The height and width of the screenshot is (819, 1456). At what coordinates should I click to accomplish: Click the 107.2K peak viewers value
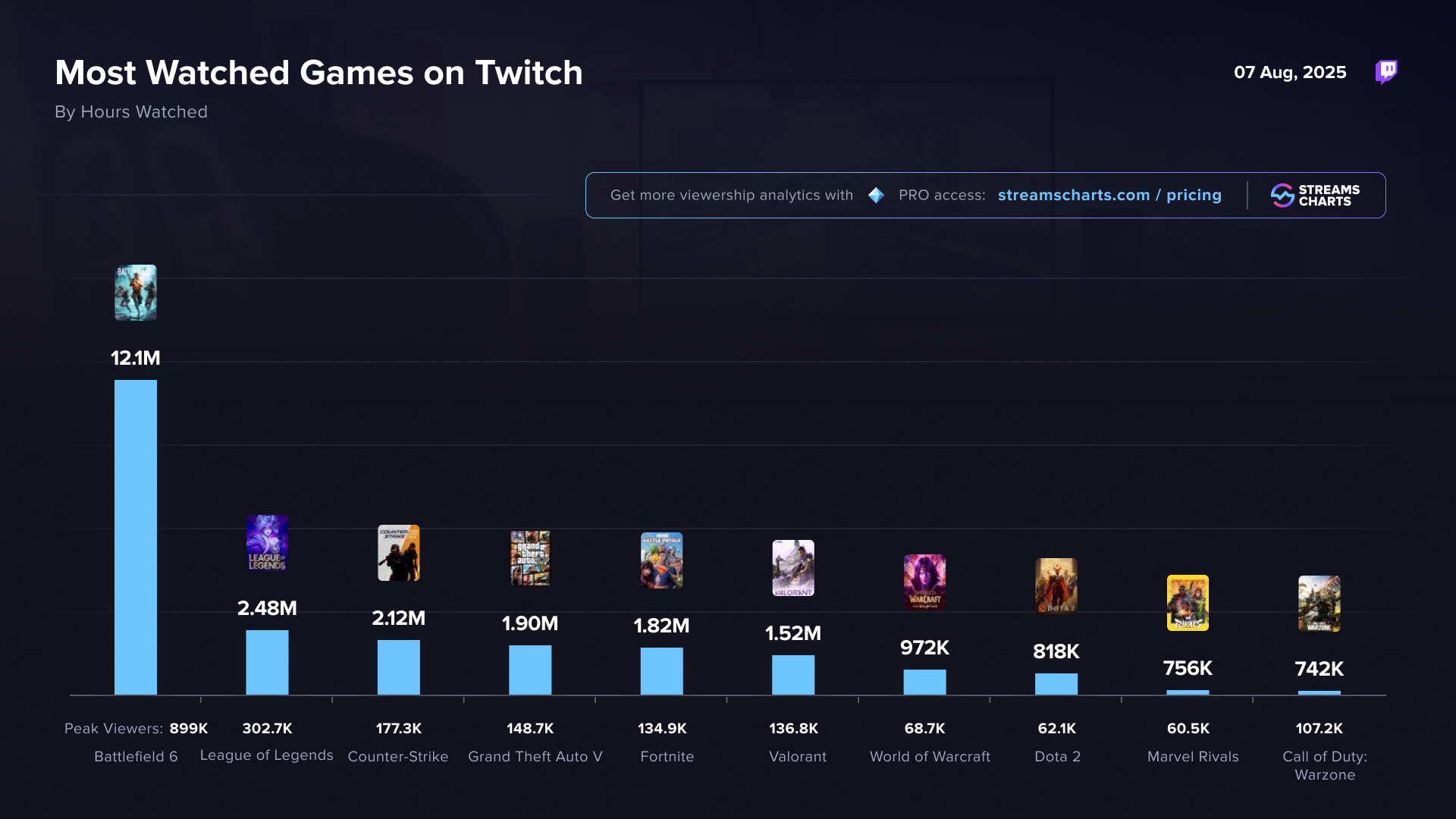click(x=1319, y=729)
